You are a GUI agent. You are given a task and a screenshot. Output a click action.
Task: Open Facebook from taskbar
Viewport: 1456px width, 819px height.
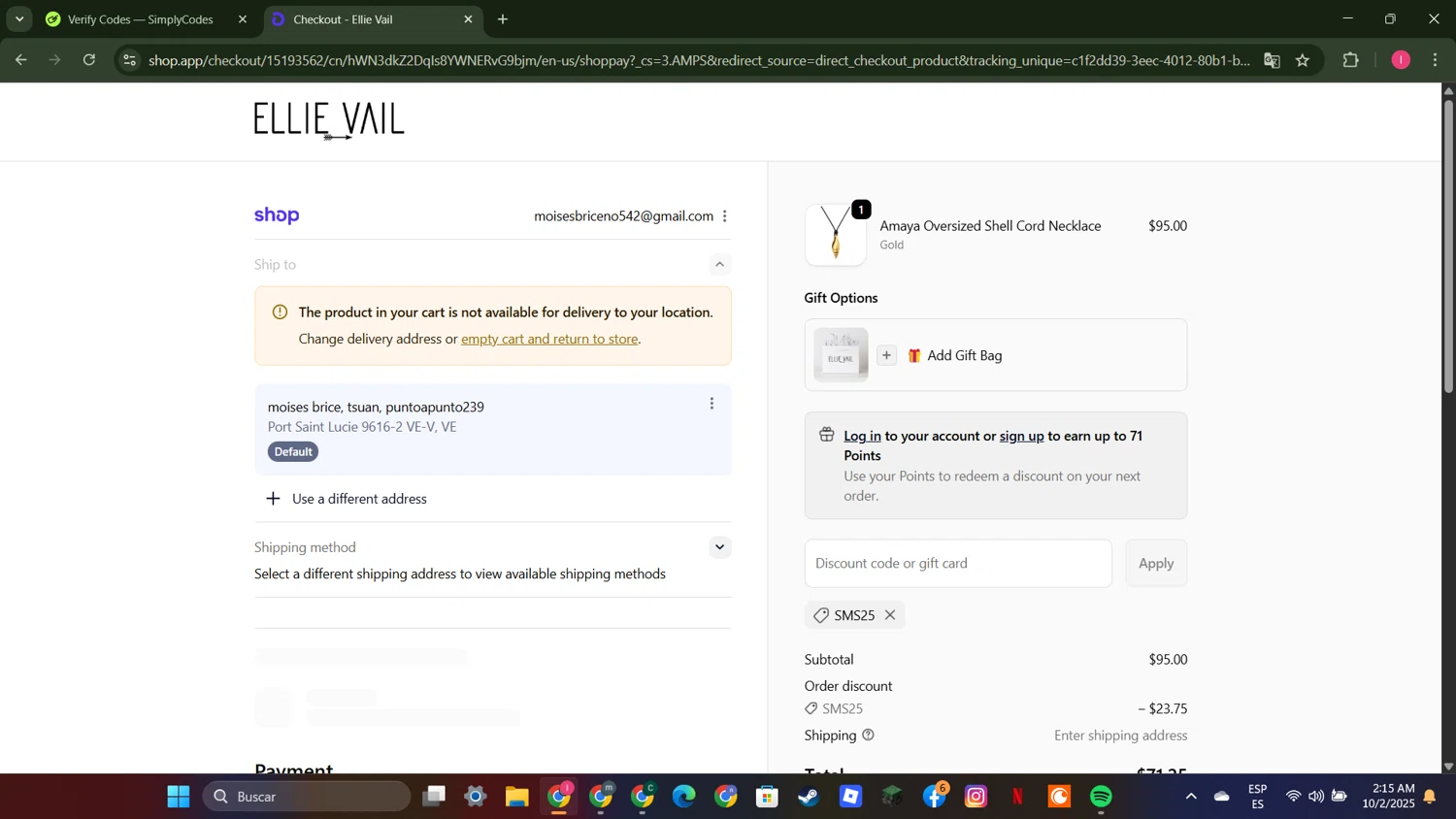(935, 797)
